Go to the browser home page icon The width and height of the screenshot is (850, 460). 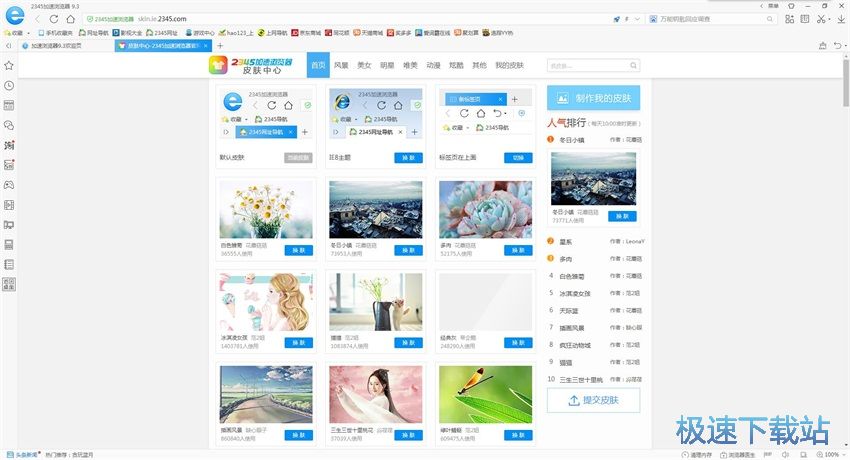click(x=70, y=19)
